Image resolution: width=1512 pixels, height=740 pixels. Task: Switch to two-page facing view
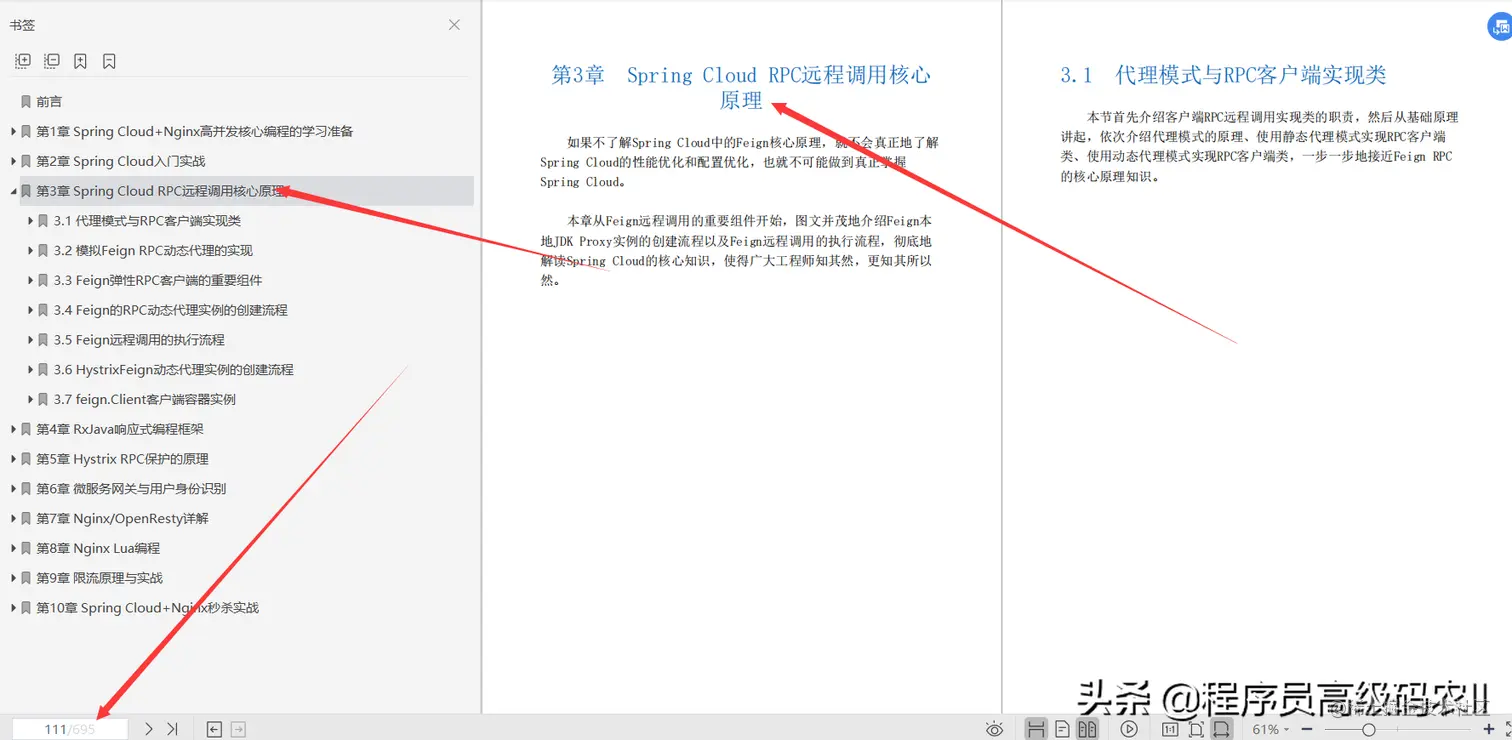tap(1088, 728)
